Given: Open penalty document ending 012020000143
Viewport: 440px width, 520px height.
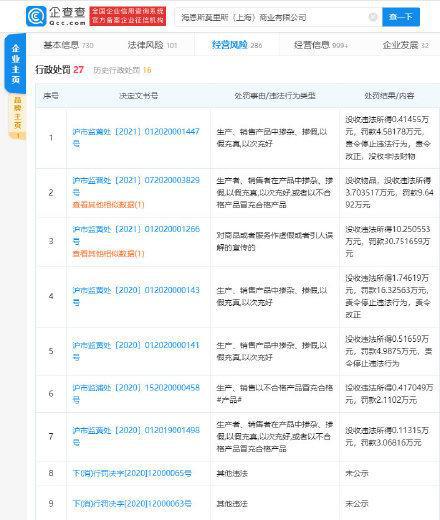Looking at the screenshot, I should (x=136, y=296).
